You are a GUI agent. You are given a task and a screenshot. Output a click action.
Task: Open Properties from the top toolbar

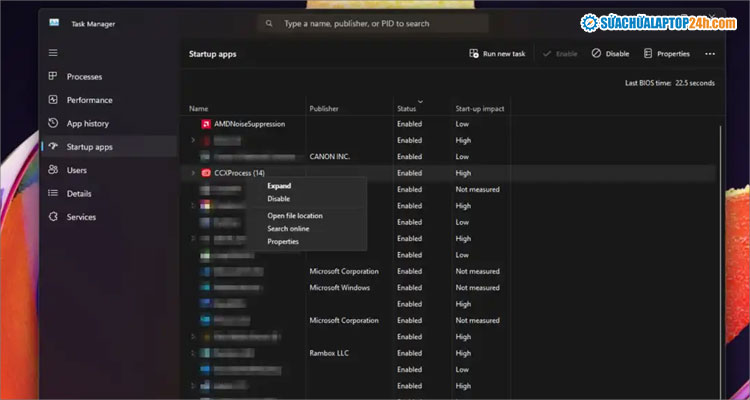click(x=666, y=53)
